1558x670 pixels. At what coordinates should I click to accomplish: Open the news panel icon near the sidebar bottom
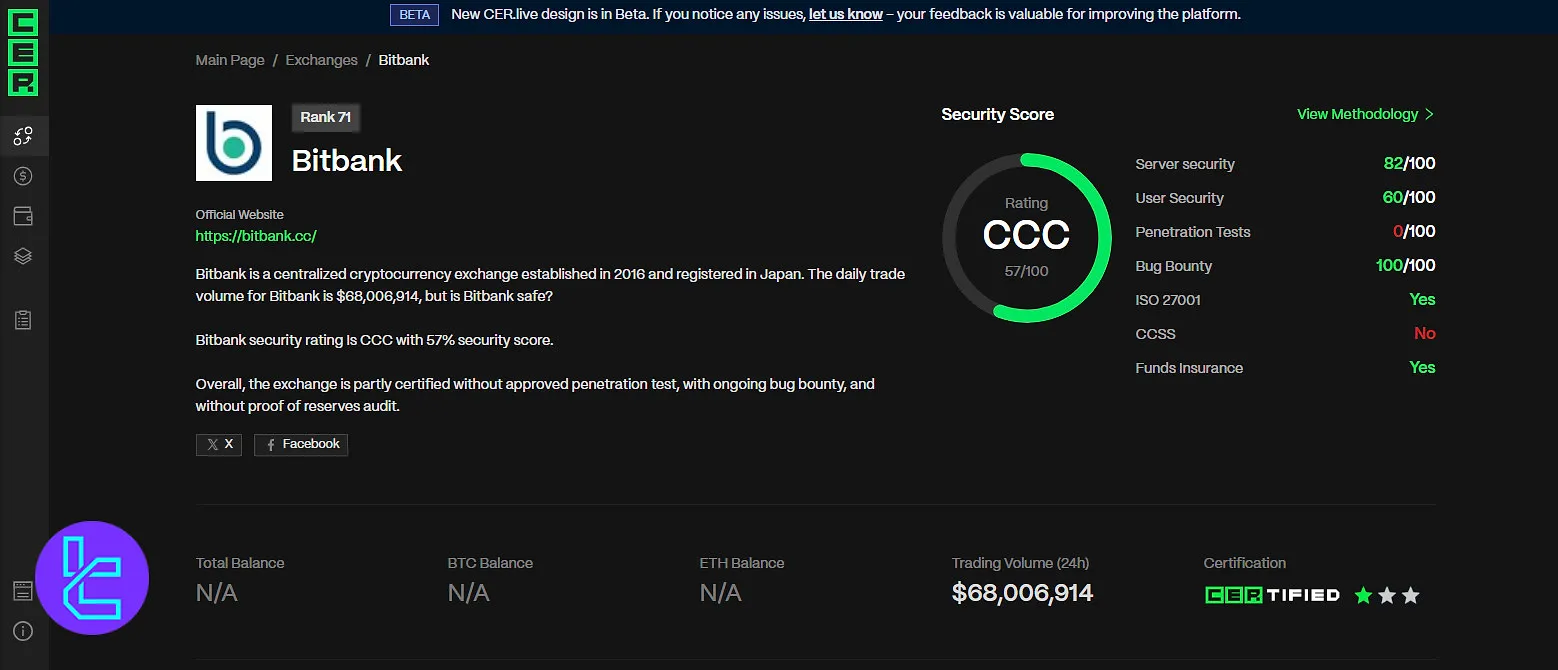pyautogui.click(x=23, y=591)
